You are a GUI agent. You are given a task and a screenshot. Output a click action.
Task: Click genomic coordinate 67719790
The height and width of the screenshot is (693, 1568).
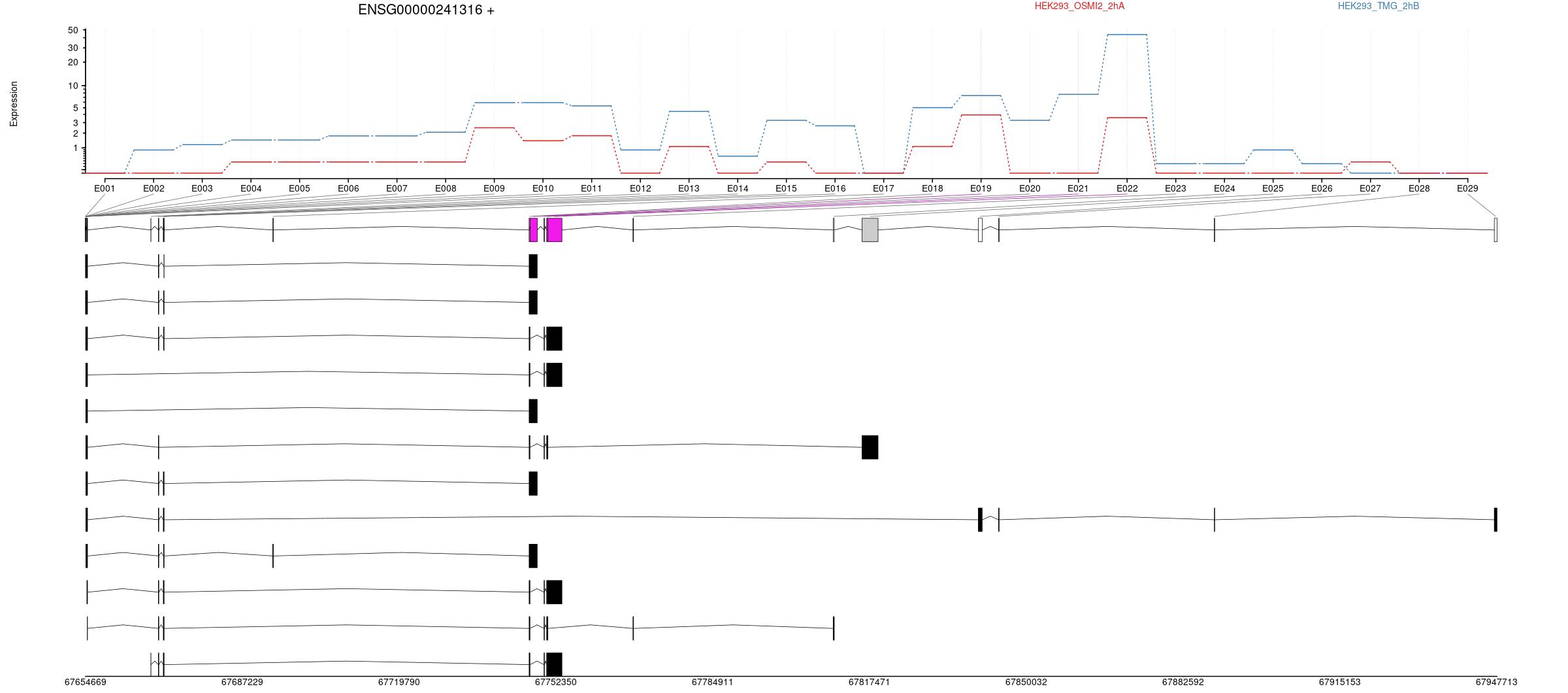pyautogui.click(x=399, y=682)
